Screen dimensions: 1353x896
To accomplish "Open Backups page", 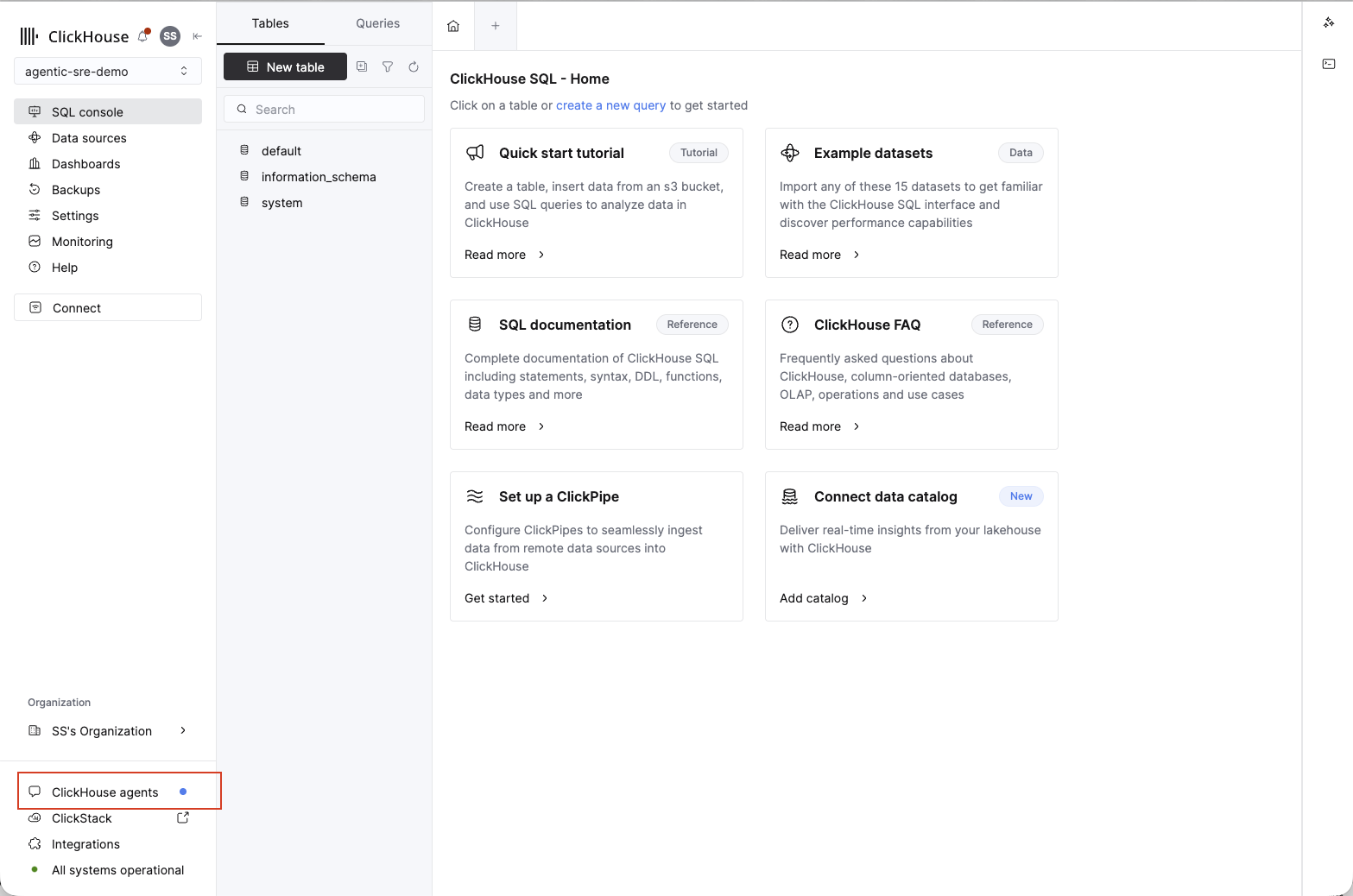I will (108, 189).
